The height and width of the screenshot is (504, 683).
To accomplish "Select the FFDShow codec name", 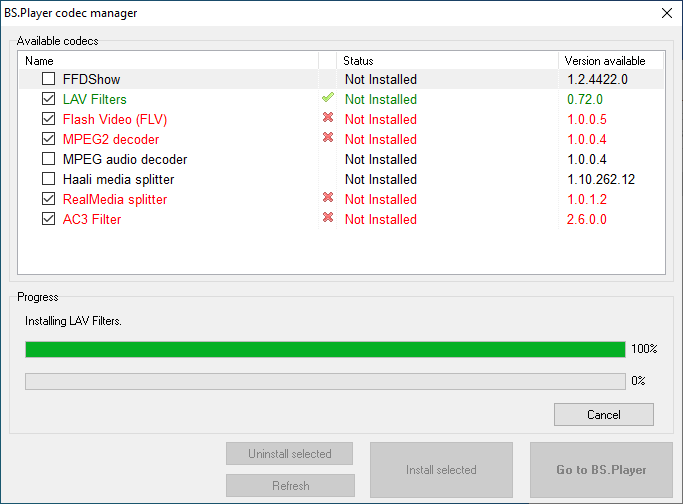I will pyautogui.click(x=91, y=79).
